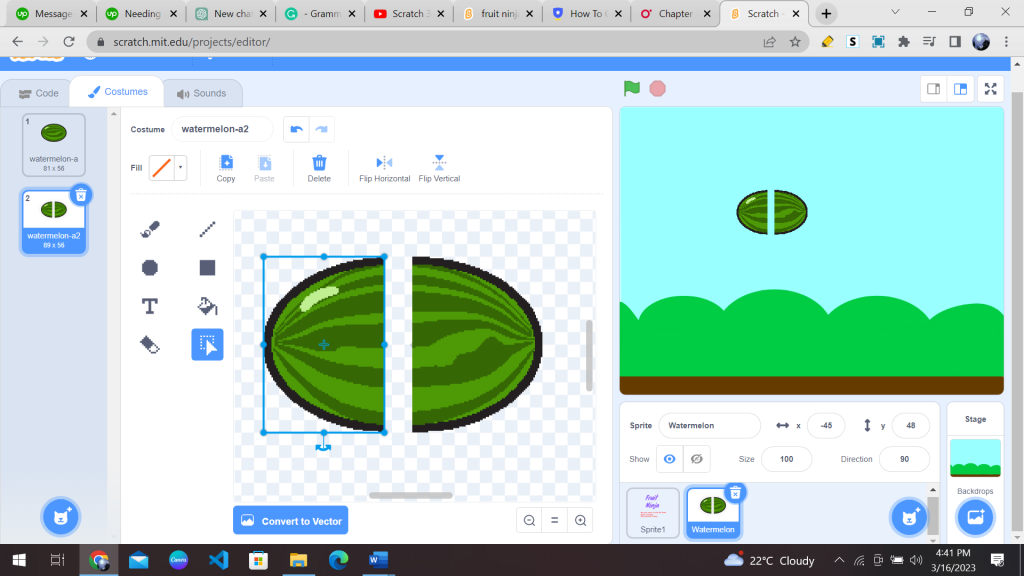The image size is (1024, 576).
Task: Hide the Watermelon sprite with the ghost toggle
Action: [x=697, y=458]
